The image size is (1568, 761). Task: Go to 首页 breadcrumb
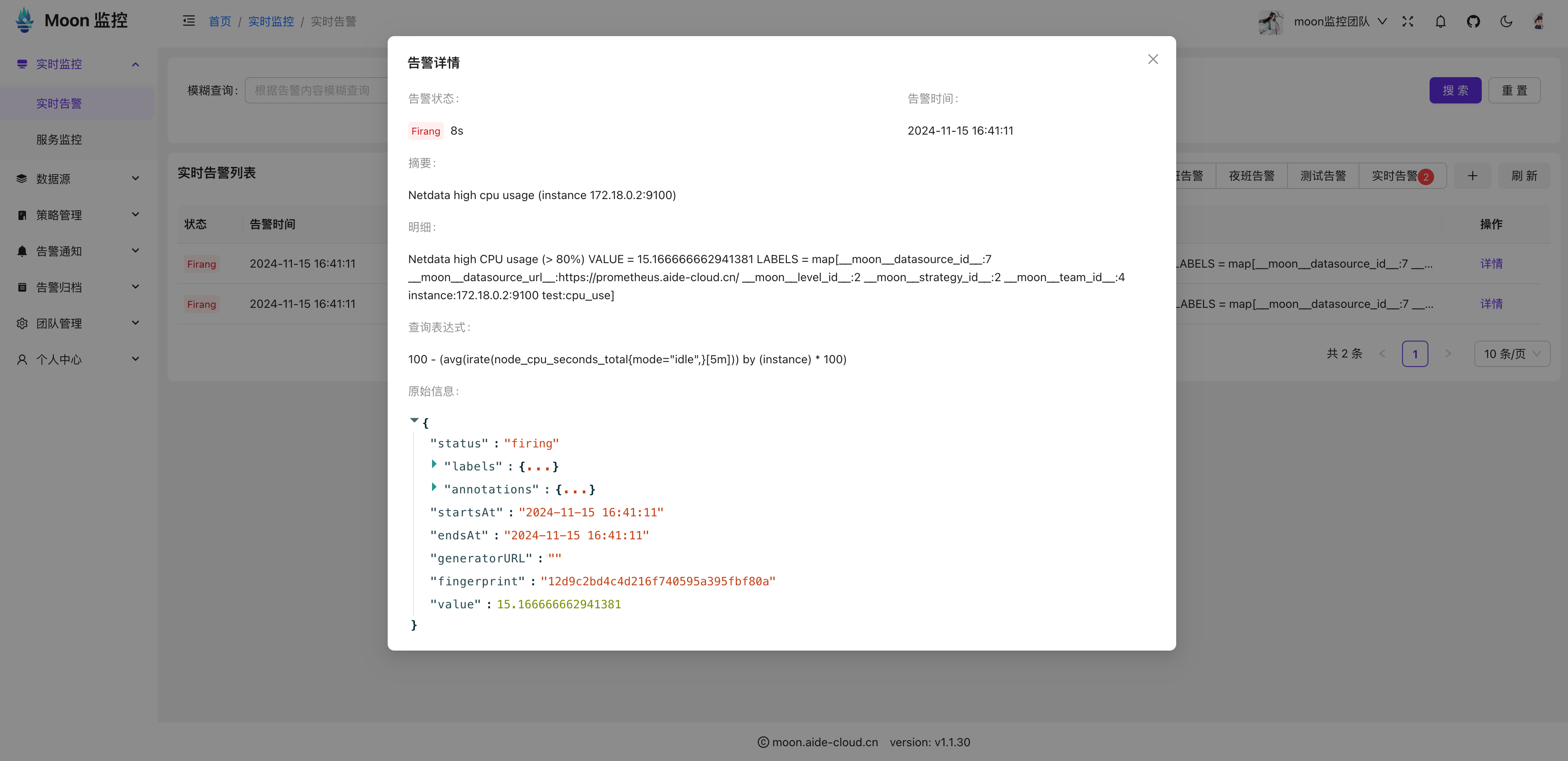pos(220,22)
